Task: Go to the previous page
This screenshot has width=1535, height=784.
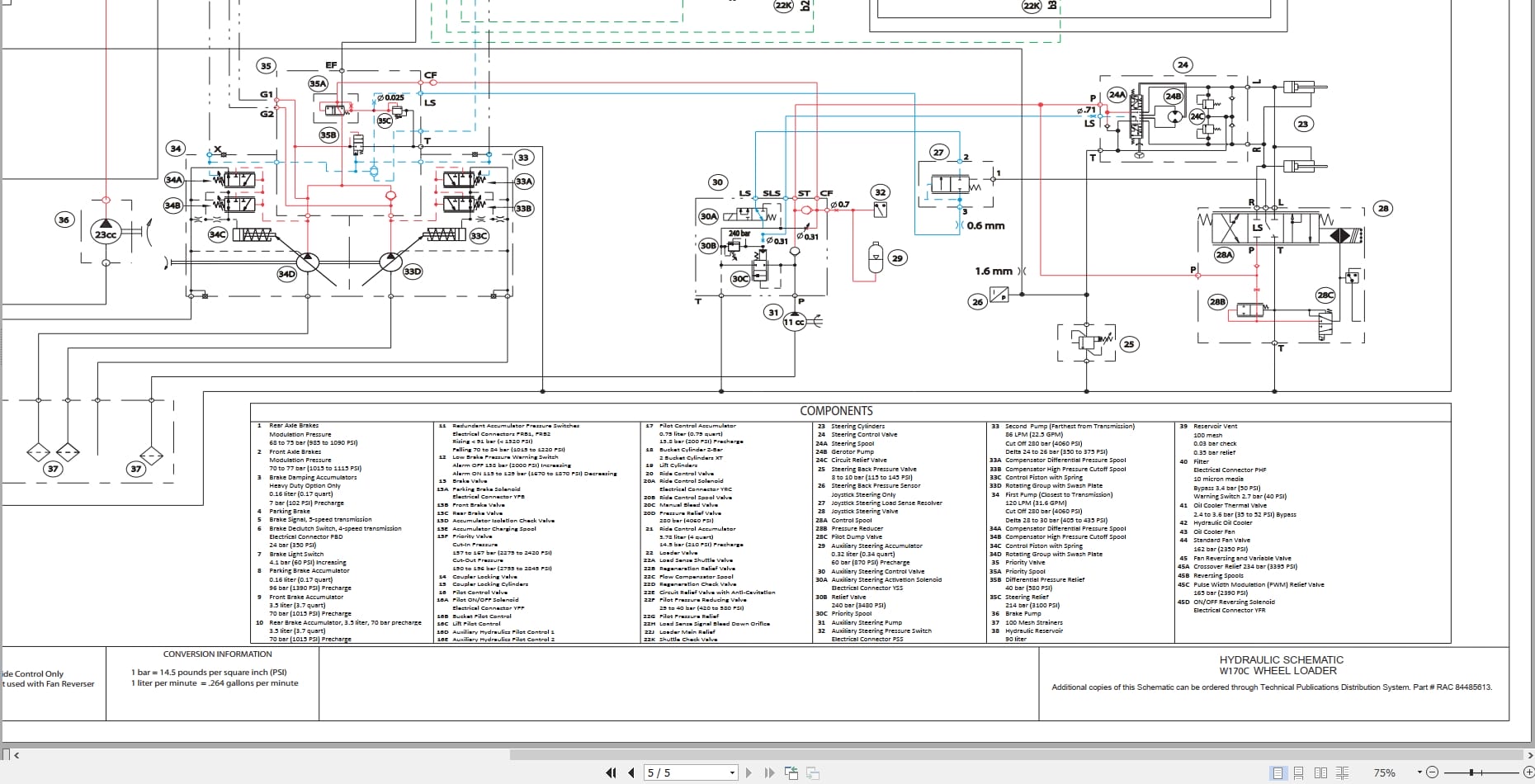Action: 631,772
